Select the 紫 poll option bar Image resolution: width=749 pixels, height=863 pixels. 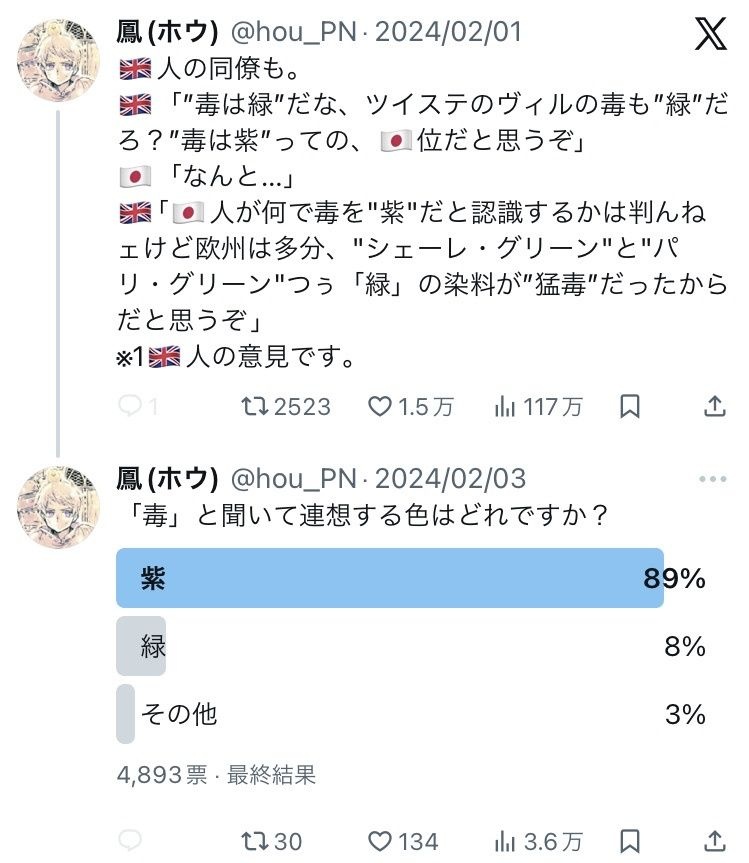pos(390,578)
